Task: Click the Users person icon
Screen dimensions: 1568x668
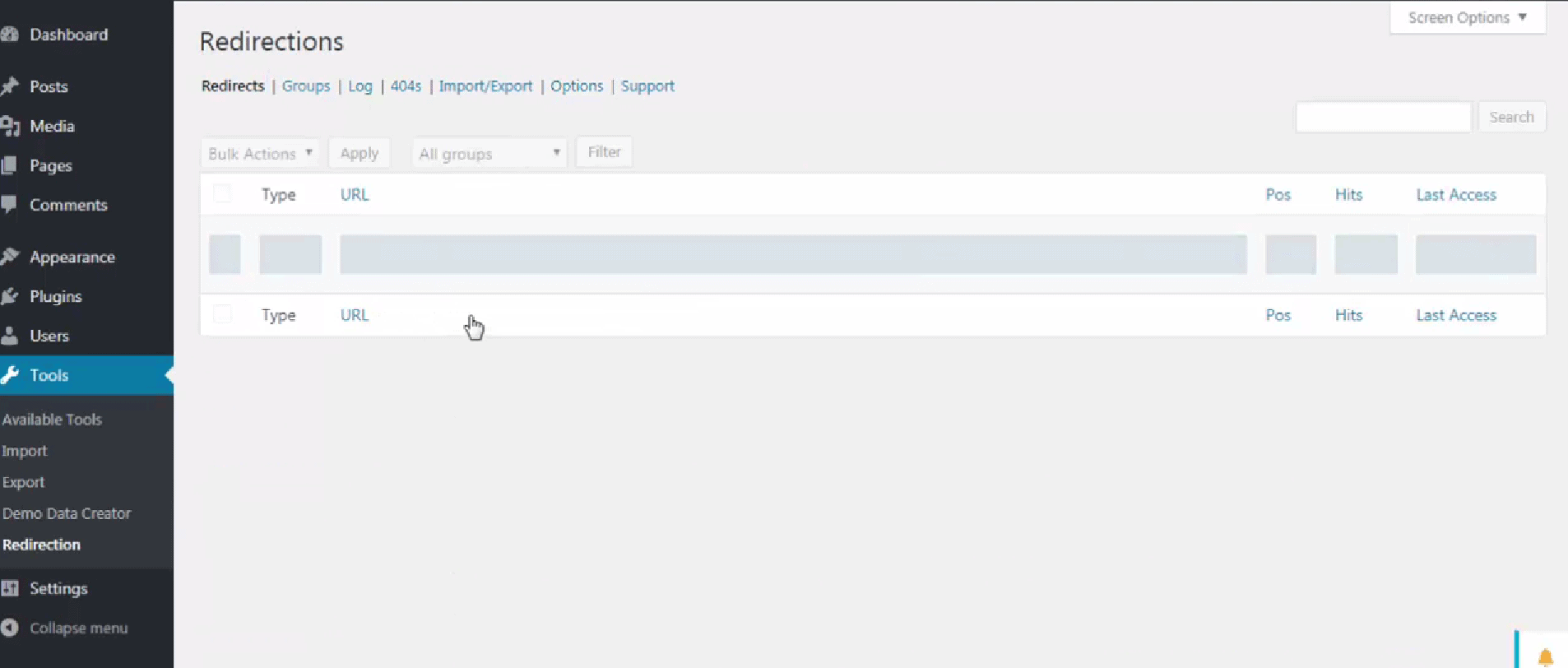Action: click(x=9, y=336)
